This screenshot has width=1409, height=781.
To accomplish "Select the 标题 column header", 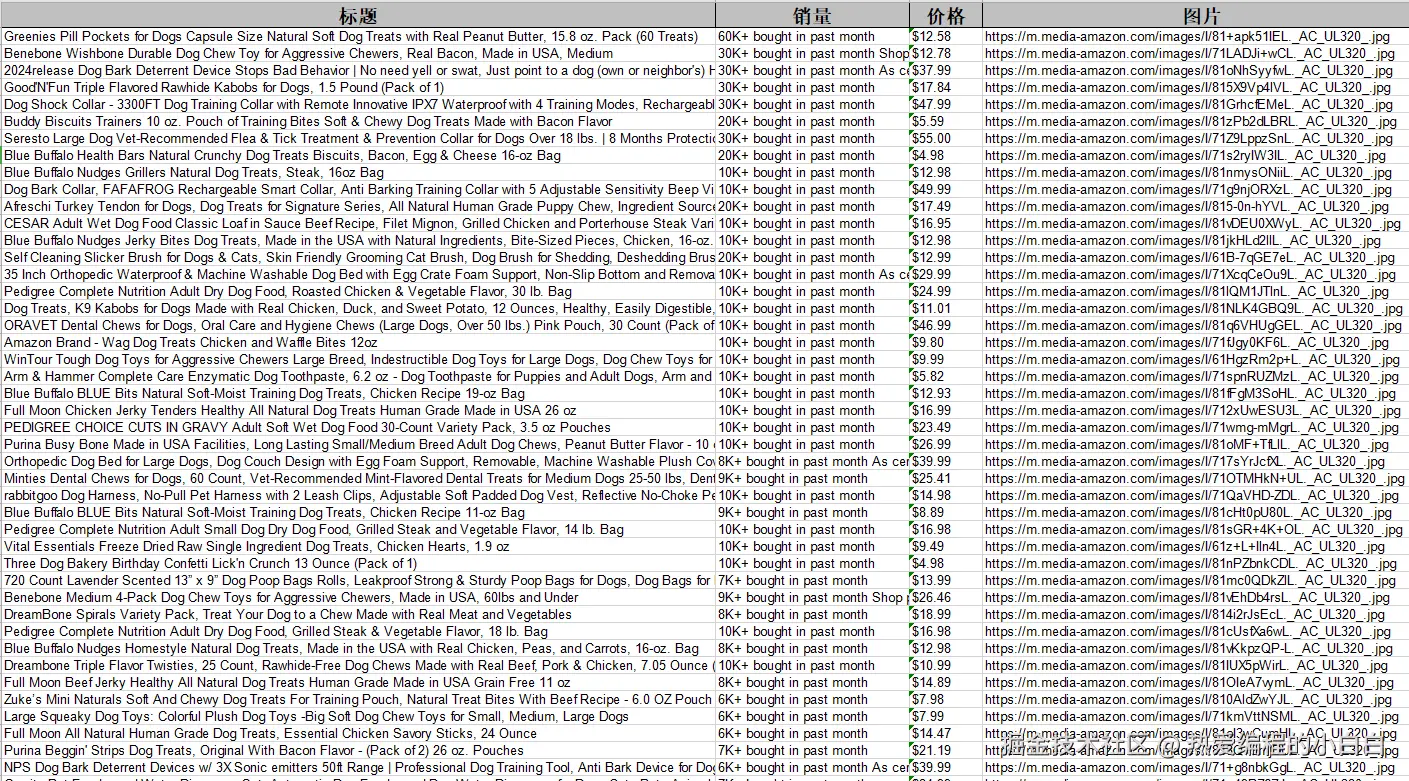I will 358,15.
